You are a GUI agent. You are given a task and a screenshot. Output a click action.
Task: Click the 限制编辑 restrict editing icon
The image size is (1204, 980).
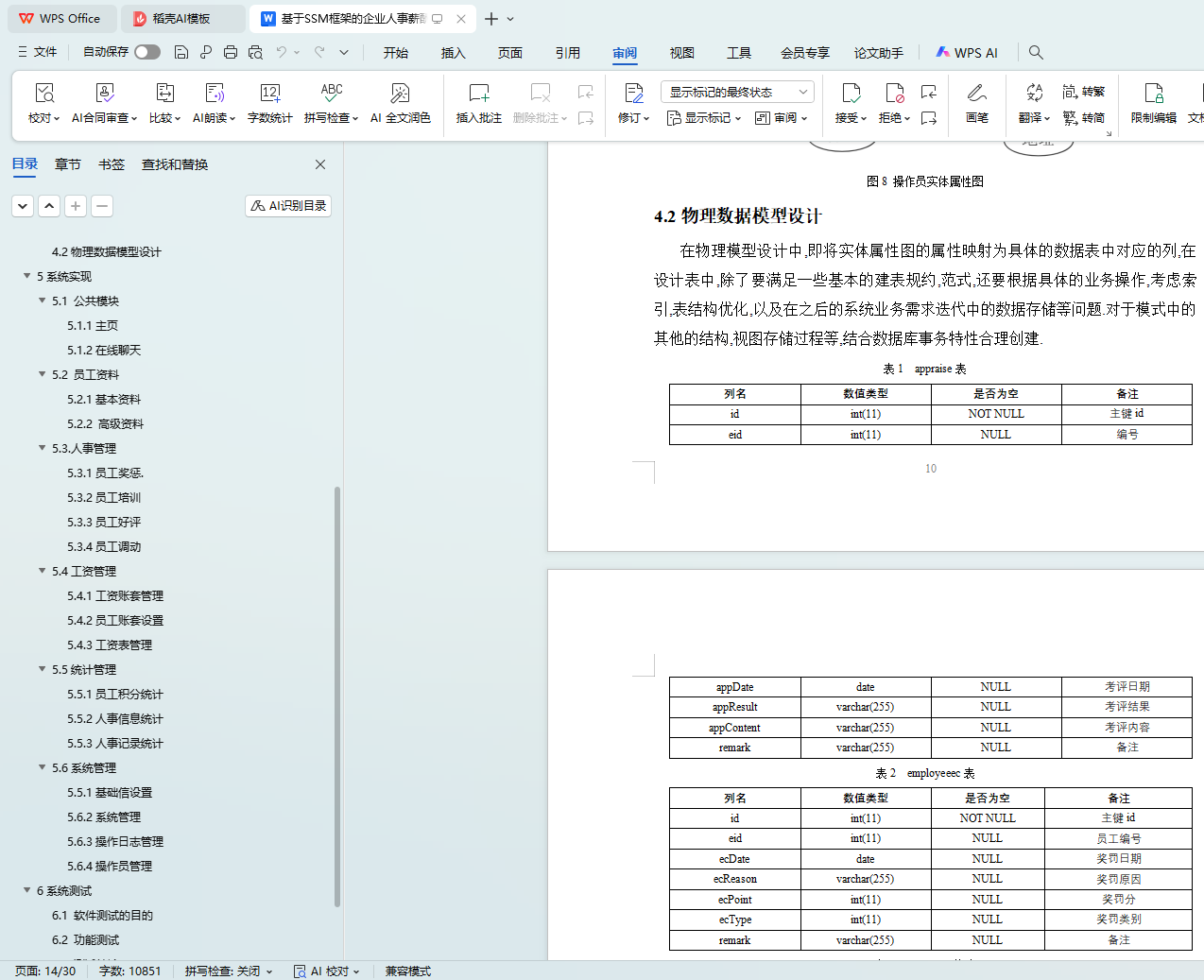[1153, 94]
